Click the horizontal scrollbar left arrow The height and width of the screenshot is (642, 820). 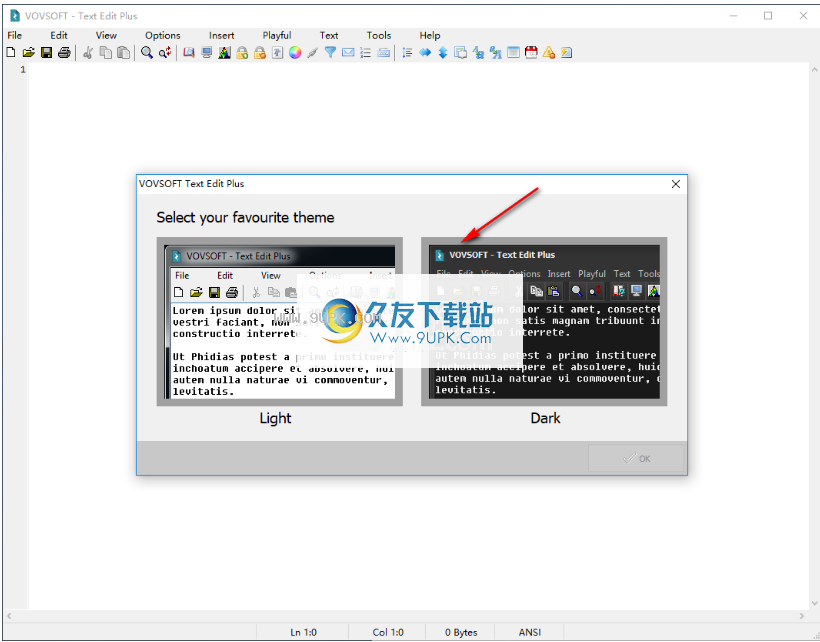[8, 616]
